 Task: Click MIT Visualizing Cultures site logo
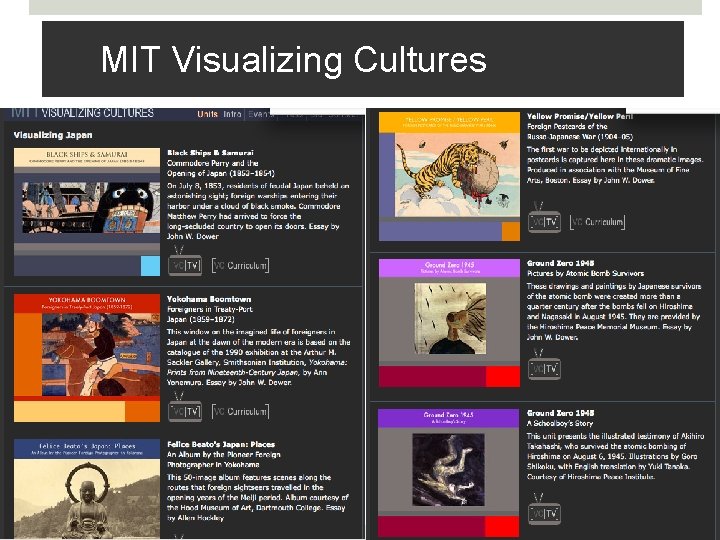point(82,113)
